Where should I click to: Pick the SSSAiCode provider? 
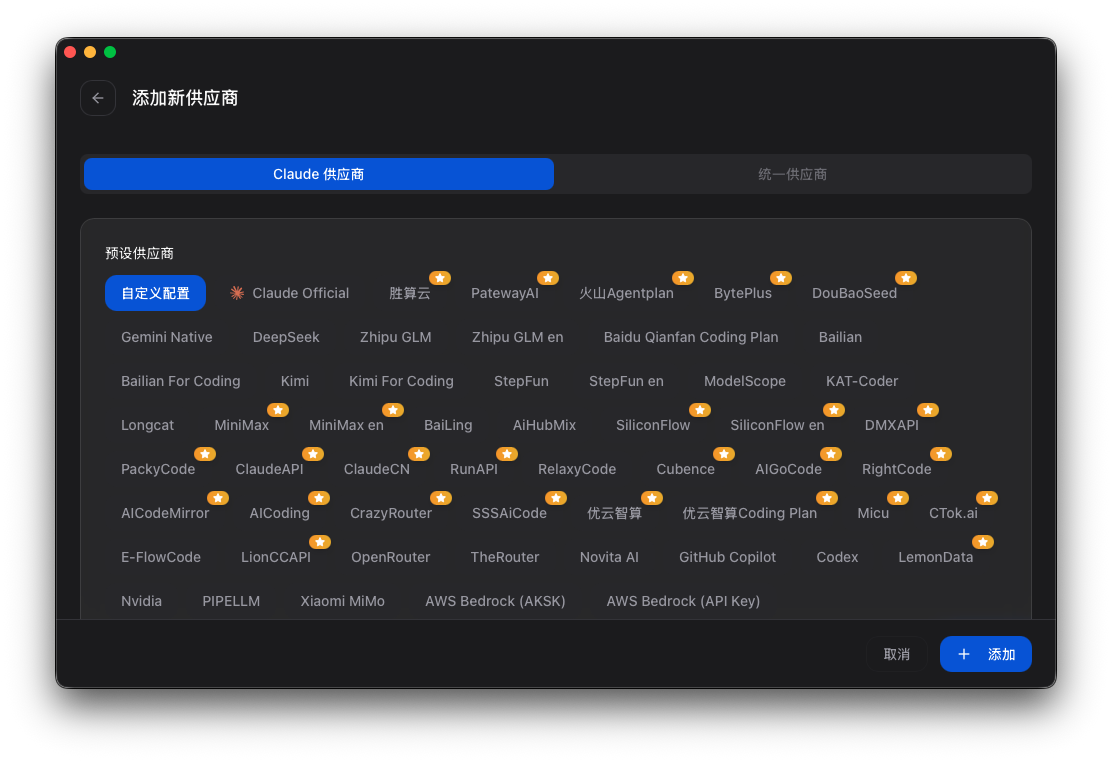tap(509, 513)
